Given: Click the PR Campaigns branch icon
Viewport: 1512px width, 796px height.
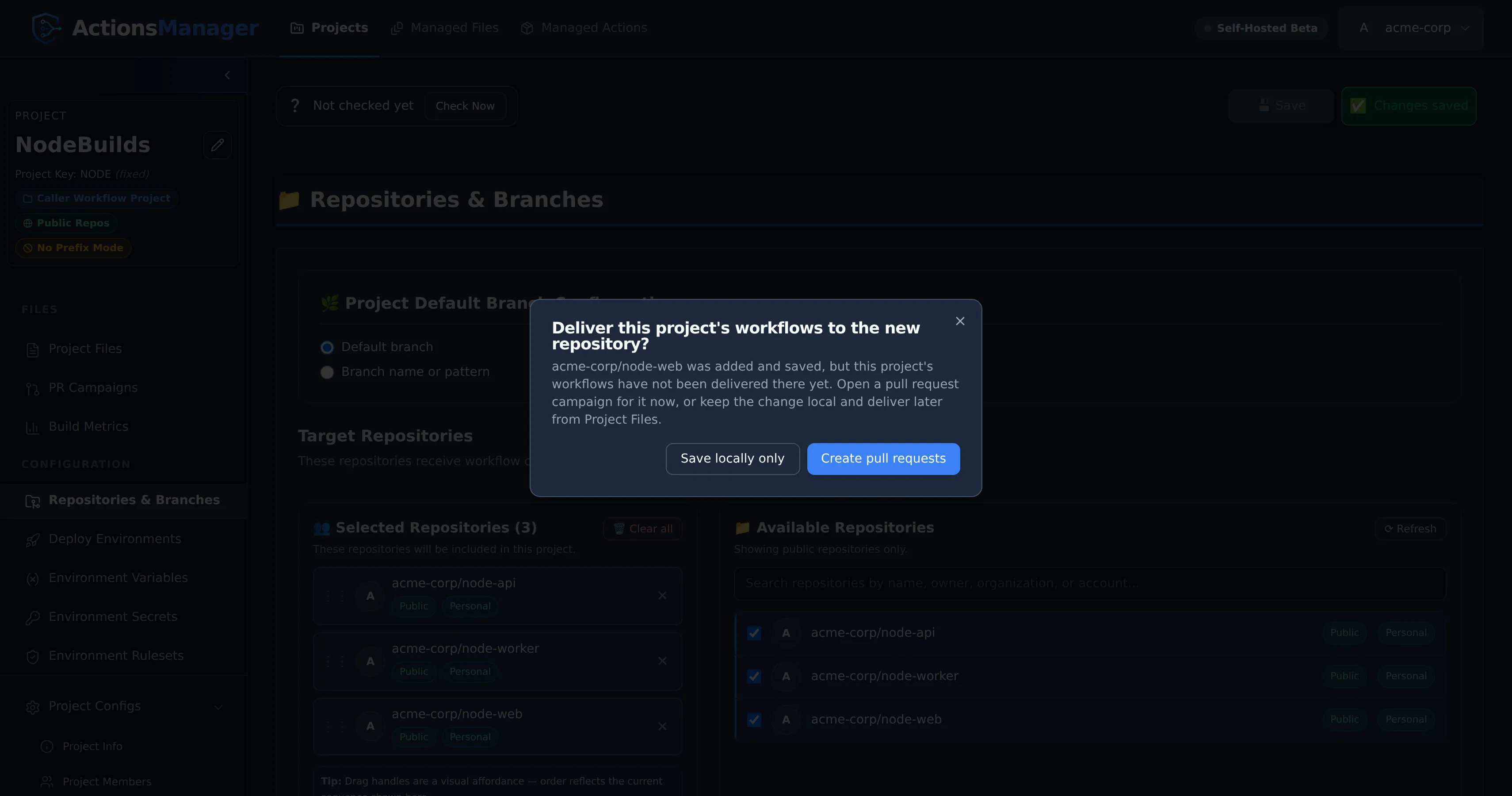Looking at the screenshot, I should pyautogui.click(x=32, y=389).
